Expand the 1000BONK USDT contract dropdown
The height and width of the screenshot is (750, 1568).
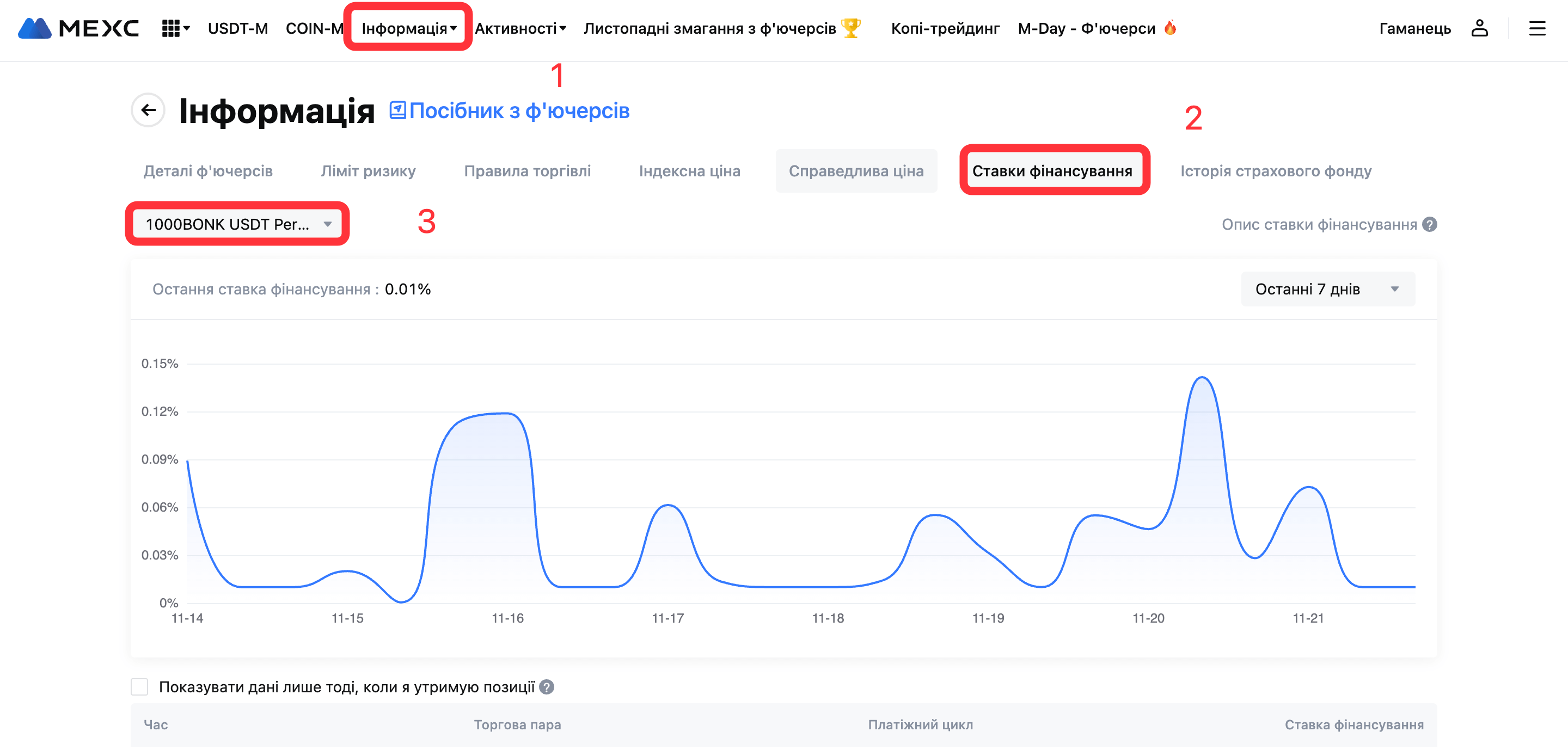point(237,224)
